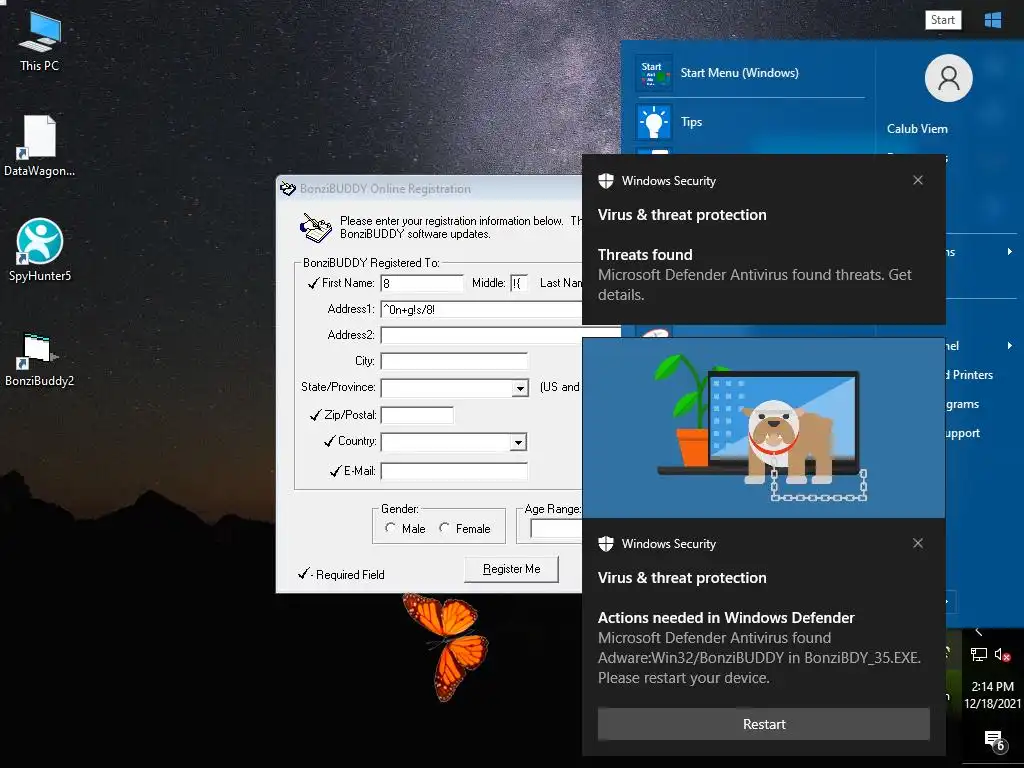The width and height of the screenshot is (1024, 768).
Task: Click 'Threats found' notification heading
Action: pos(645,255)
